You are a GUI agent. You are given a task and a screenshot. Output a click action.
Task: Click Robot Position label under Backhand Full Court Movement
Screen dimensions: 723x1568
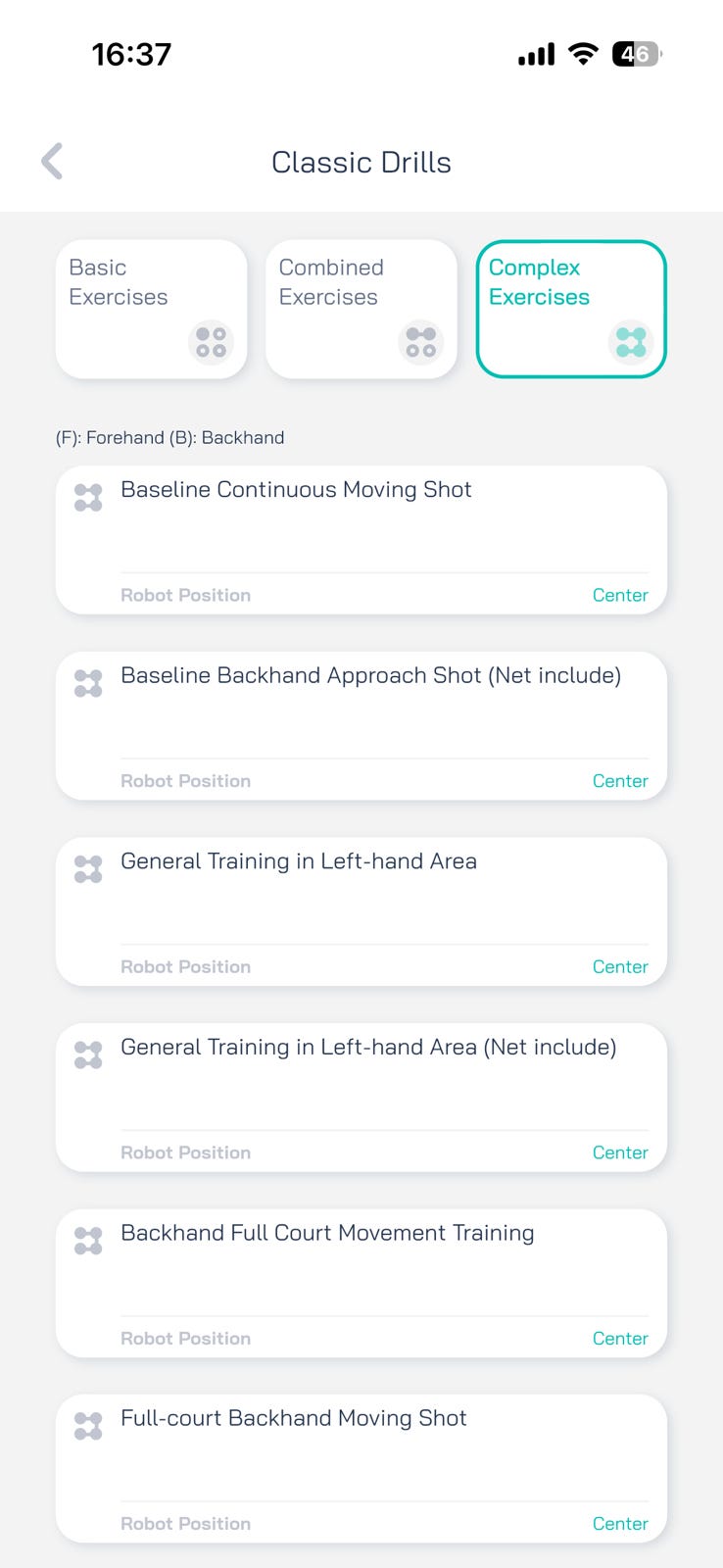point(185,1339)
